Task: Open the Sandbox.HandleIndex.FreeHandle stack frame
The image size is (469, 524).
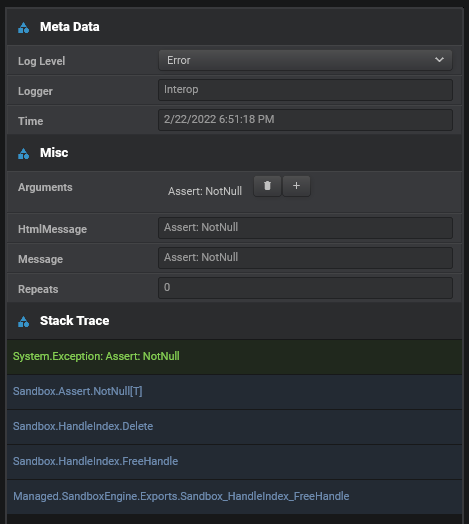Action: pos(234,462)
